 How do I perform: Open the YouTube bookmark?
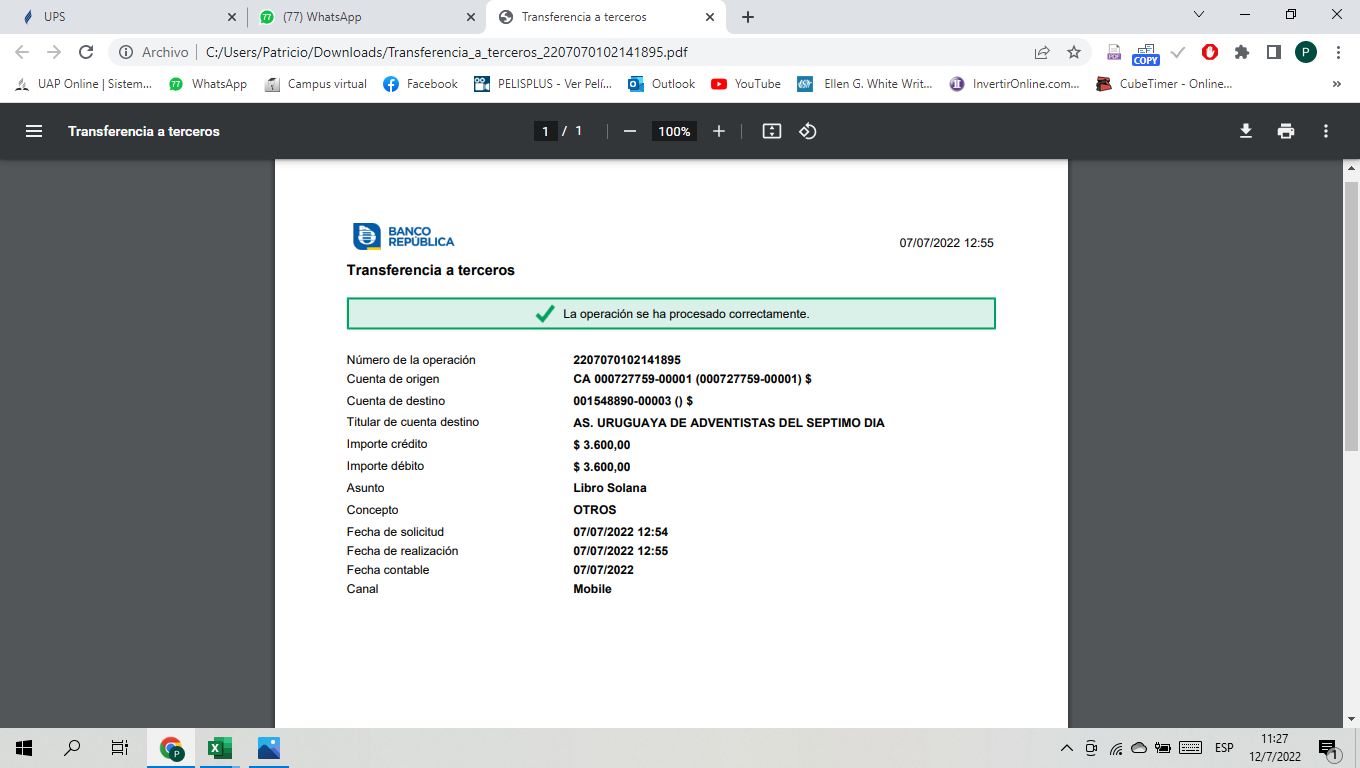746,84
